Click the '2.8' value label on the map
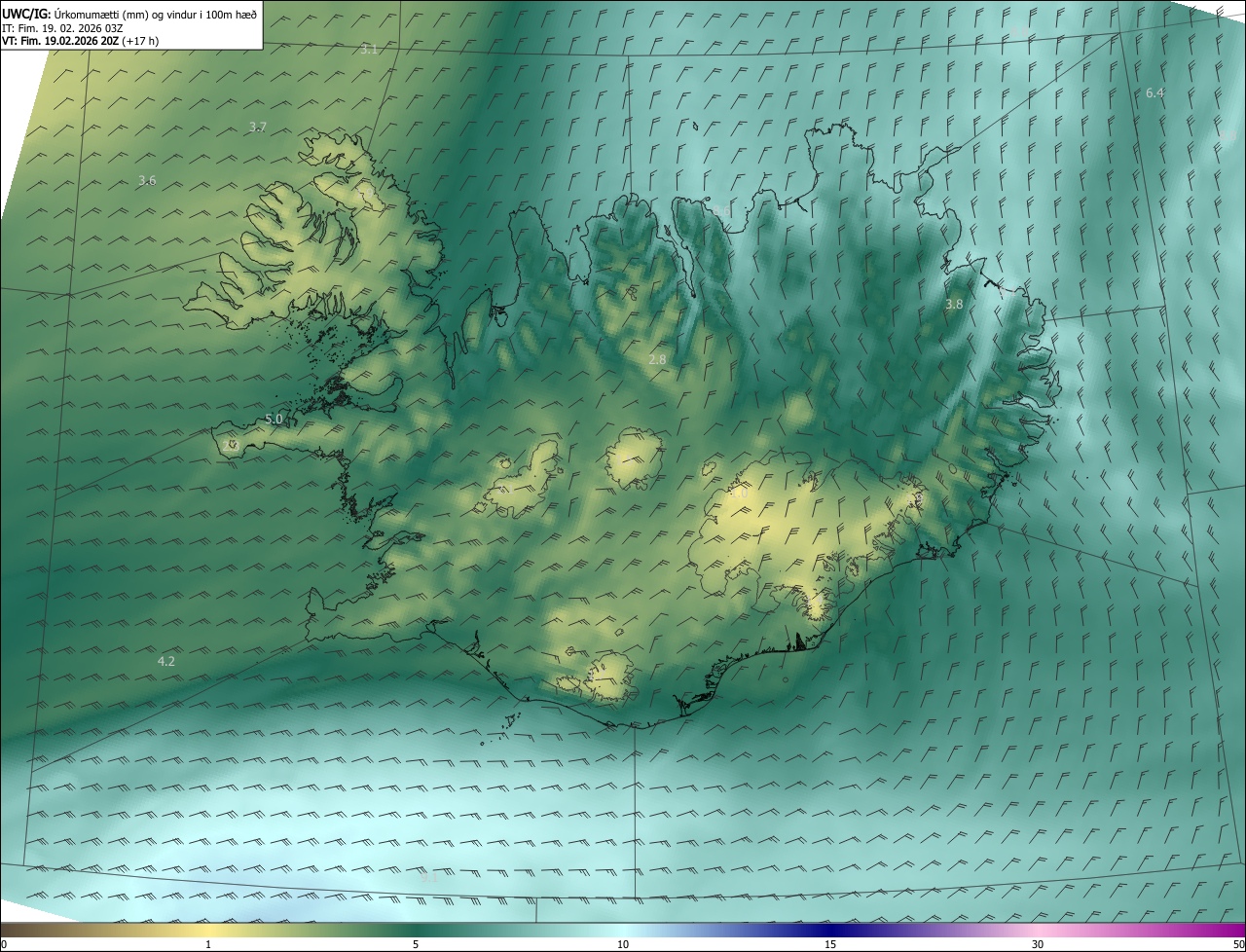The width and height of the screenshot is (1246, 952). 657,359
